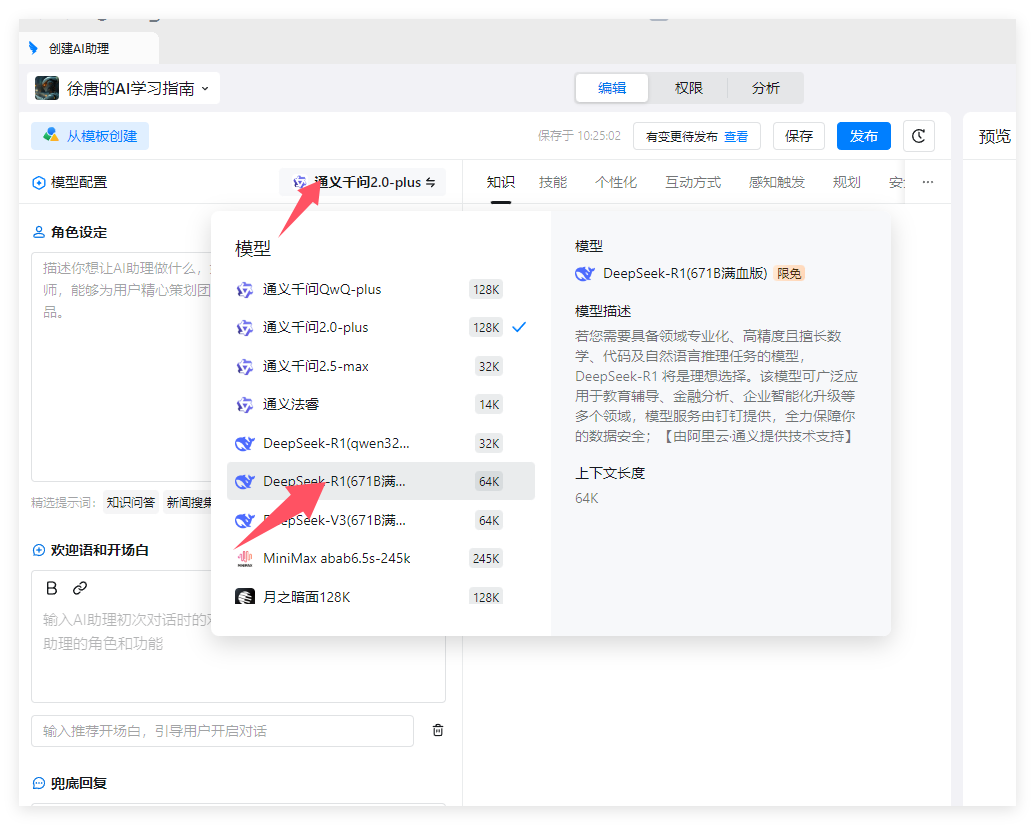Show more tabs with ellipsis icon
Image resolution: width=1035 pixels, height=825 pixels.
point(927,182)
